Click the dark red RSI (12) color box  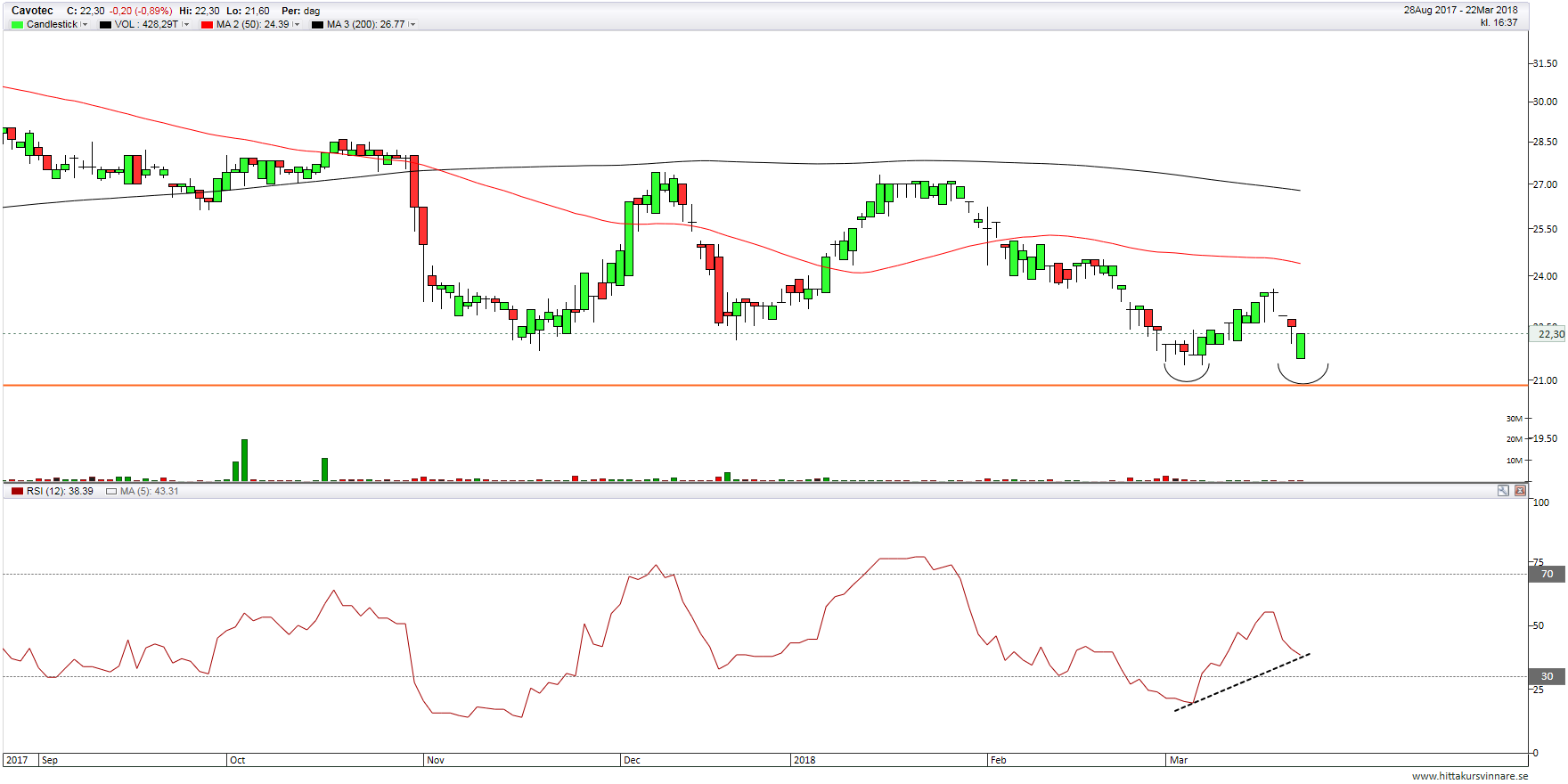point(17,492)
